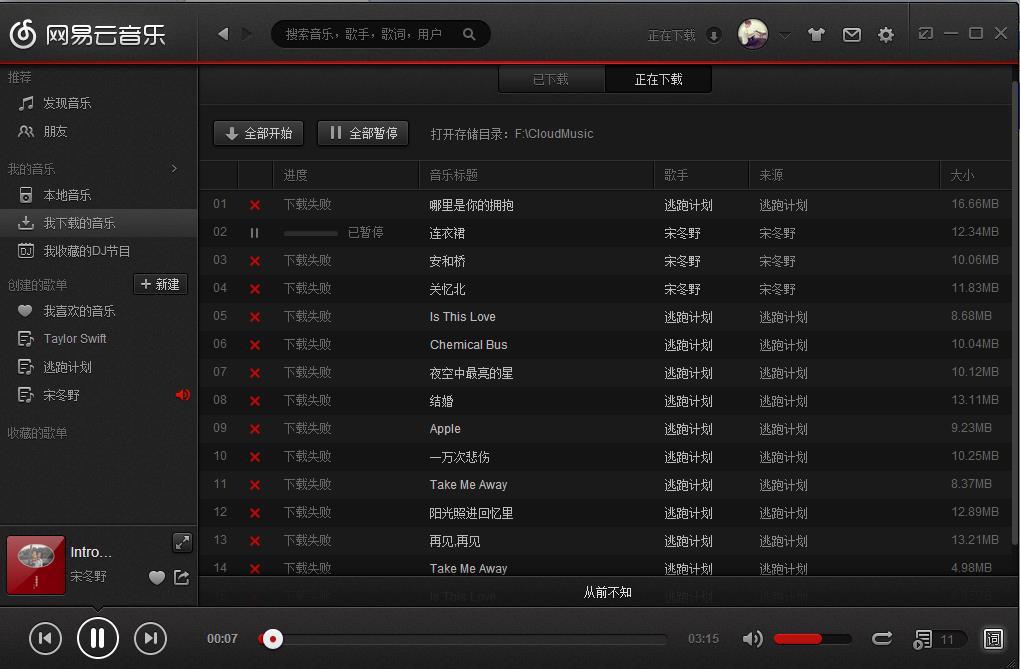Expand the 我的音乐 section chevron
This screenshot has height=669, width=1020.
(173, 168)
